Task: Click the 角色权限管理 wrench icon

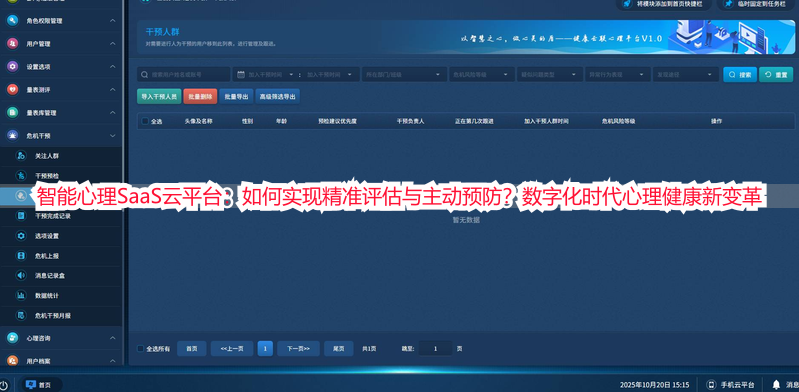Action: pyautogui.click(x=12, y=21)
